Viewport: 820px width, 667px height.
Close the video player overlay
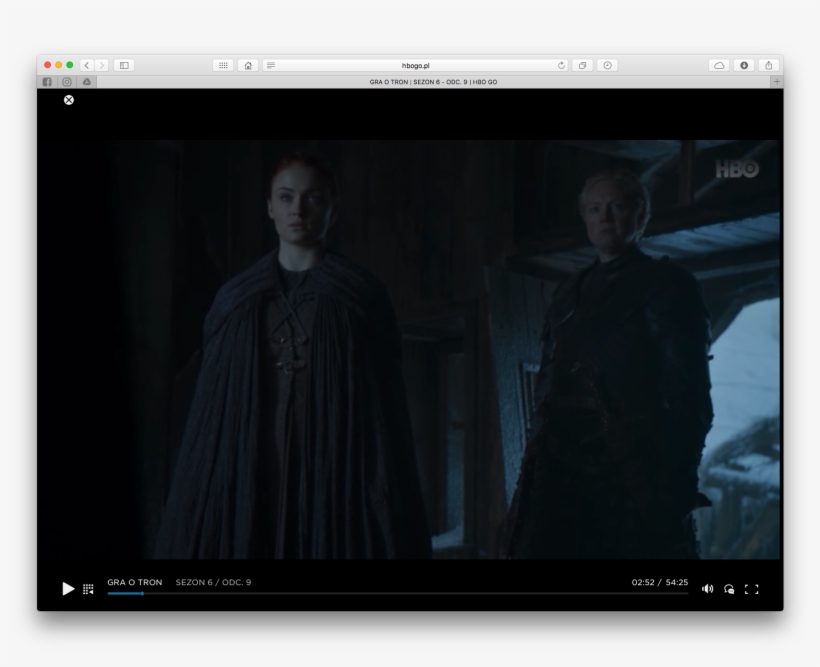coord(69,100)
